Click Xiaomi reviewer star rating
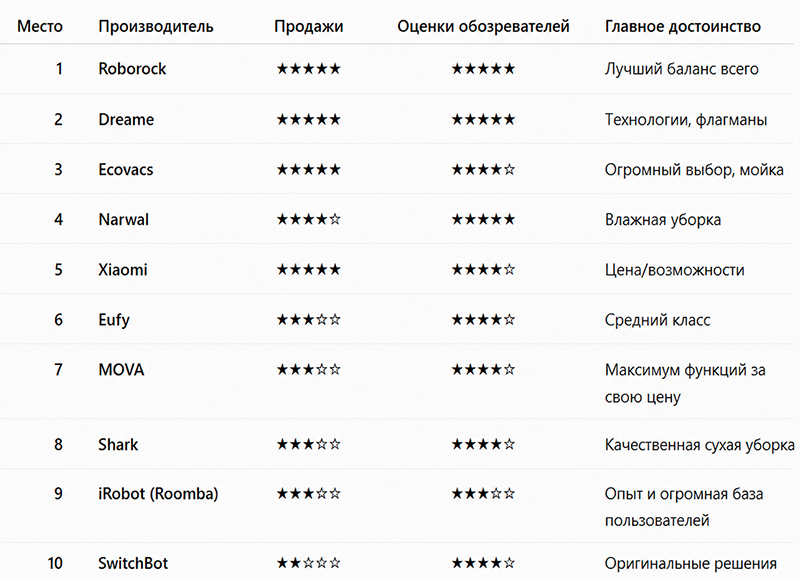Viewport: 800px width, 579px height. (x=483, y=269)
